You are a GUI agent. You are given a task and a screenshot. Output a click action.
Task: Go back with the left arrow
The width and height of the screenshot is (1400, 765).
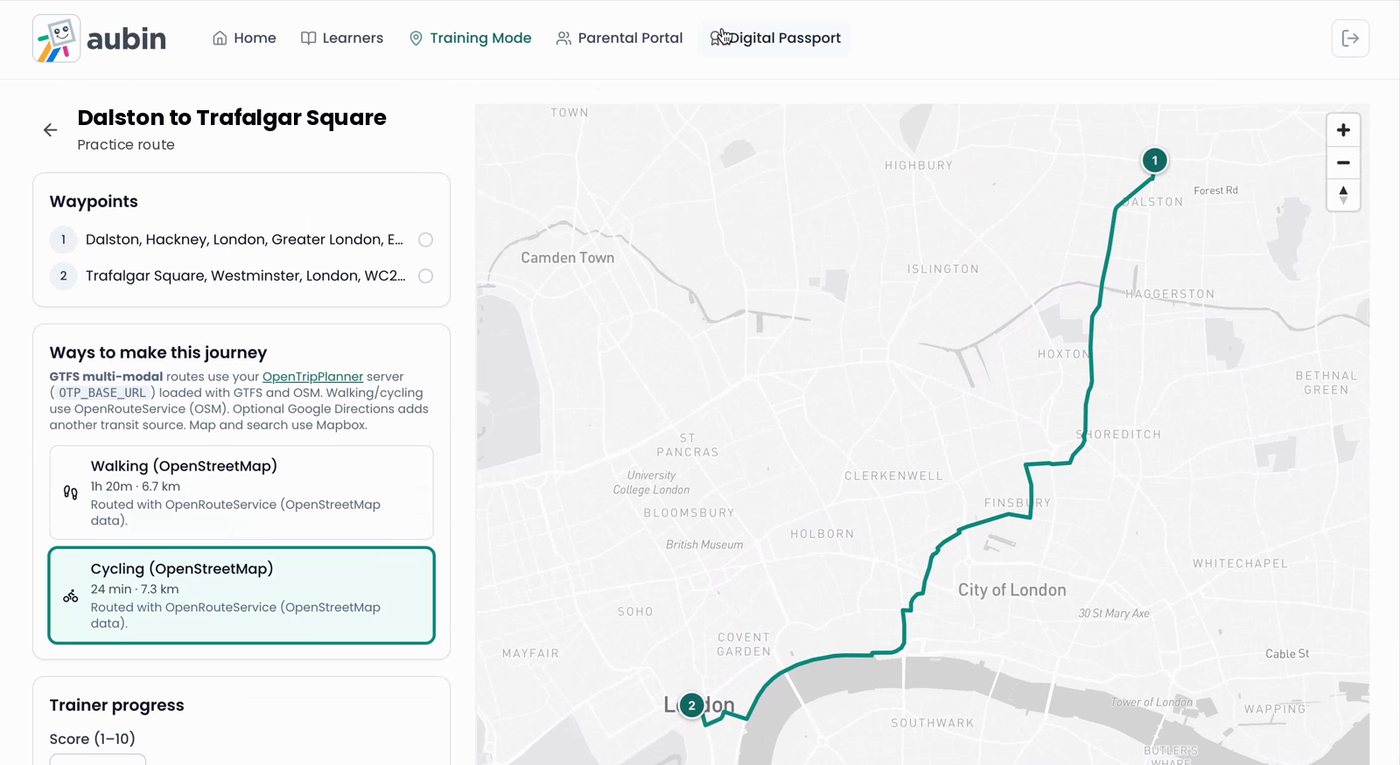[50, 130]
